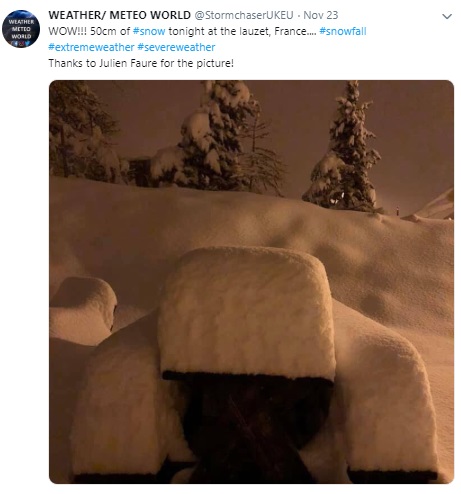Click the Instagram logo inside the avatar
Image resolution: width=461 pixels, height=494 pixels.
point(21,44)
